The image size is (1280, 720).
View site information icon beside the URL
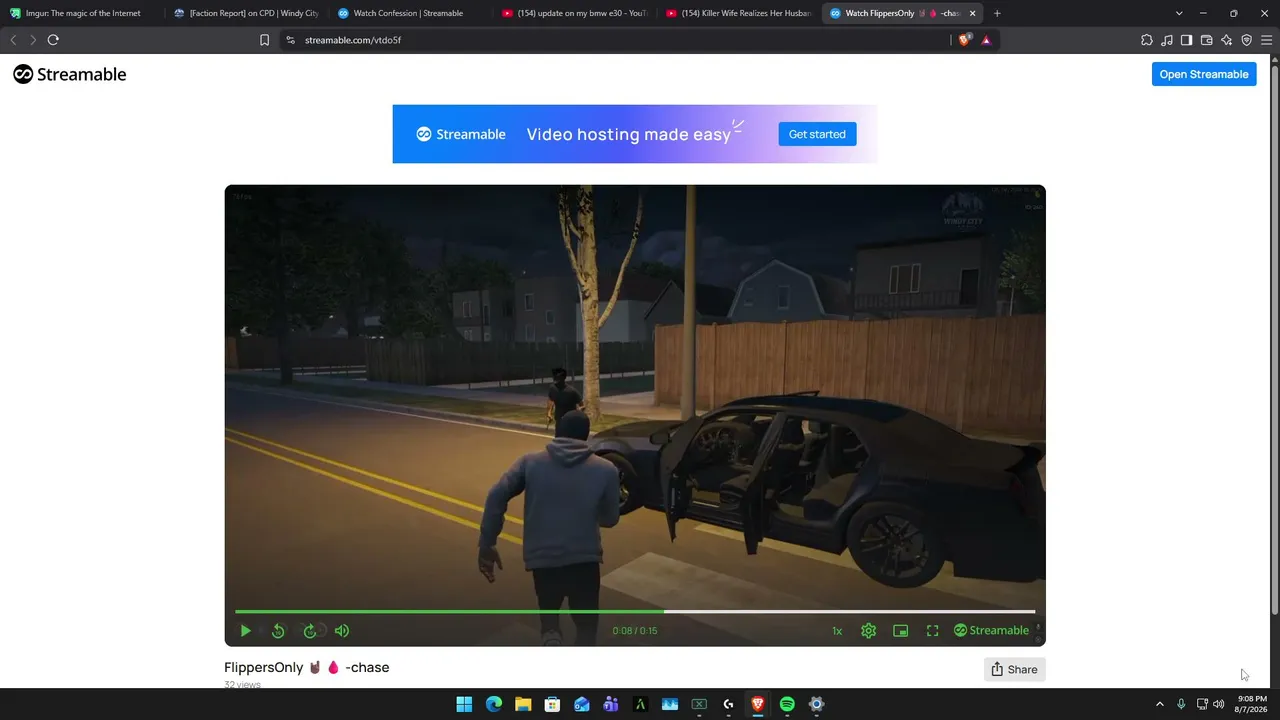coord(290,40)
